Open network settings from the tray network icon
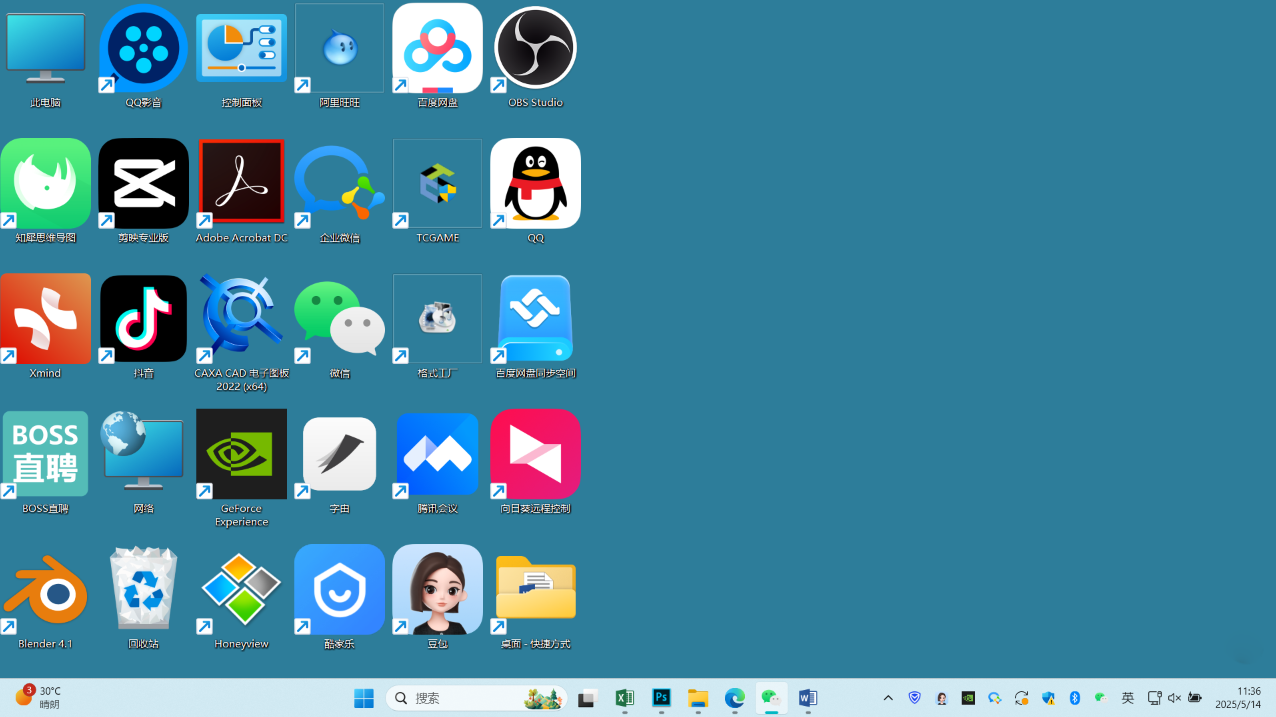1276x717 pixels. (x=1154, y=698)
